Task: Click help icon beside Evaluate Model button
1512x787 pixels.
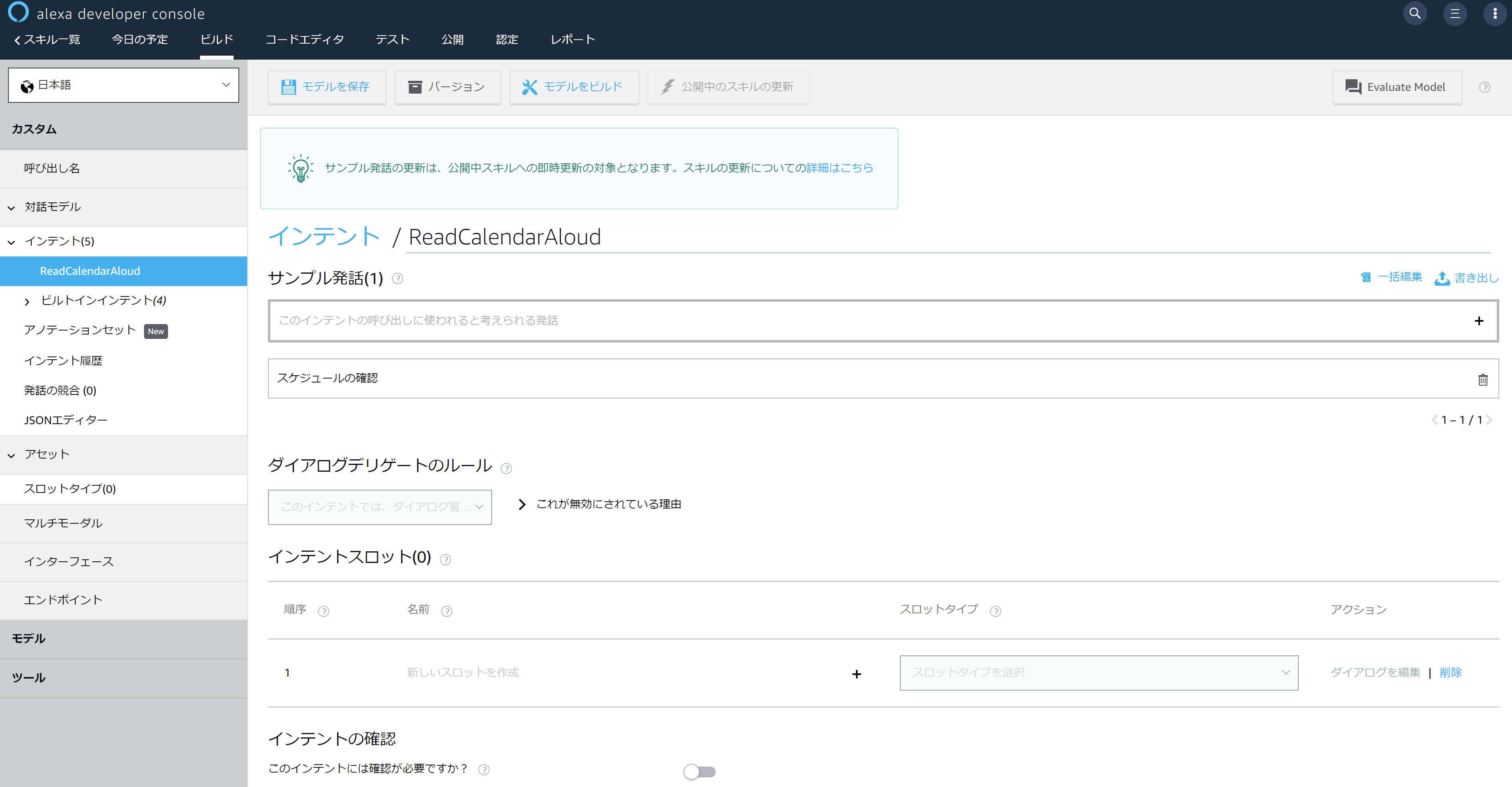Action: click(x=1484, y=88)
